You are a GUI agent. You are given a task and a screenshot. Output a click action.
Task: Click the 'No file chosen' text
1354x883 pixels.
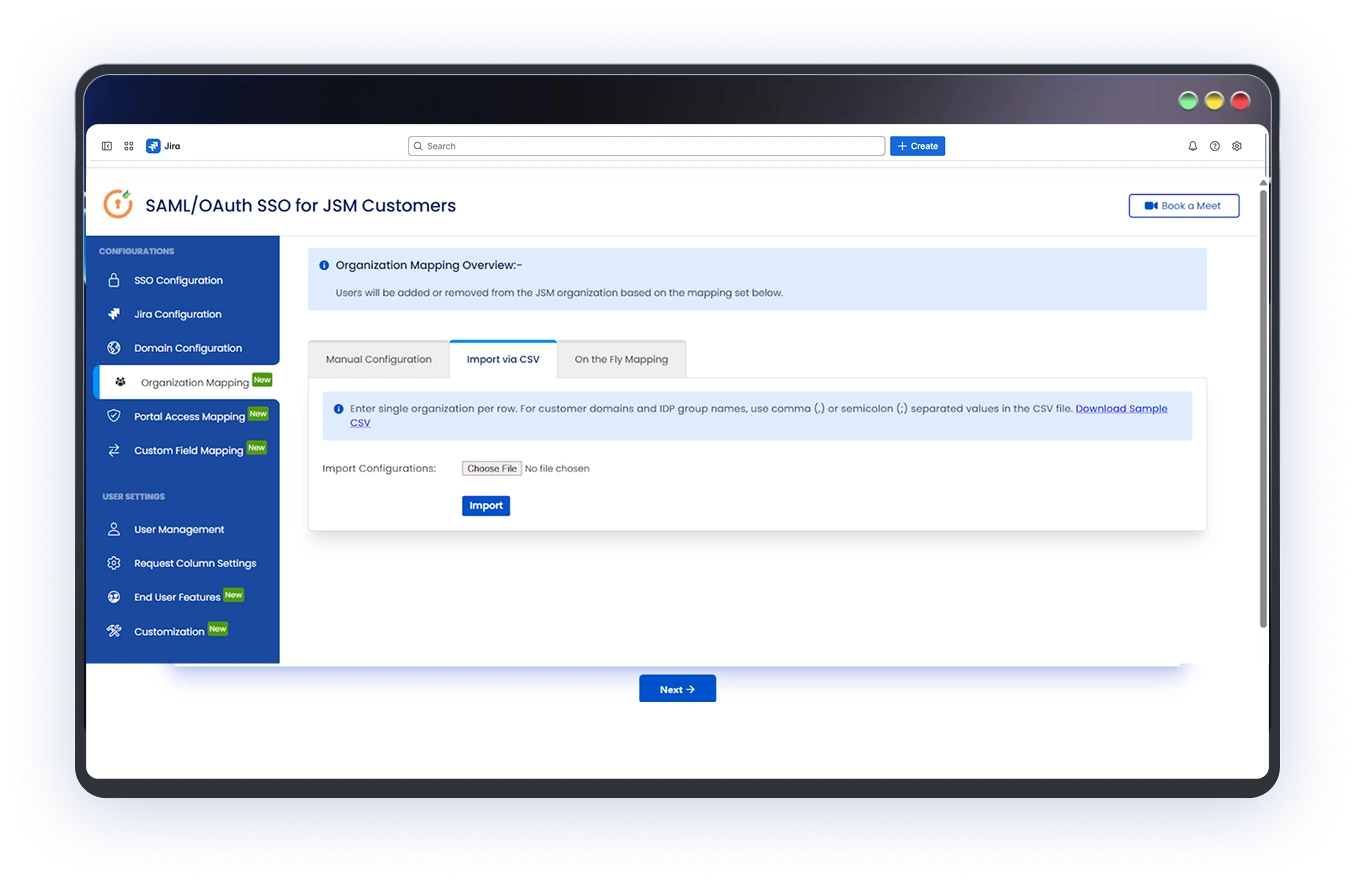point(557,468)
